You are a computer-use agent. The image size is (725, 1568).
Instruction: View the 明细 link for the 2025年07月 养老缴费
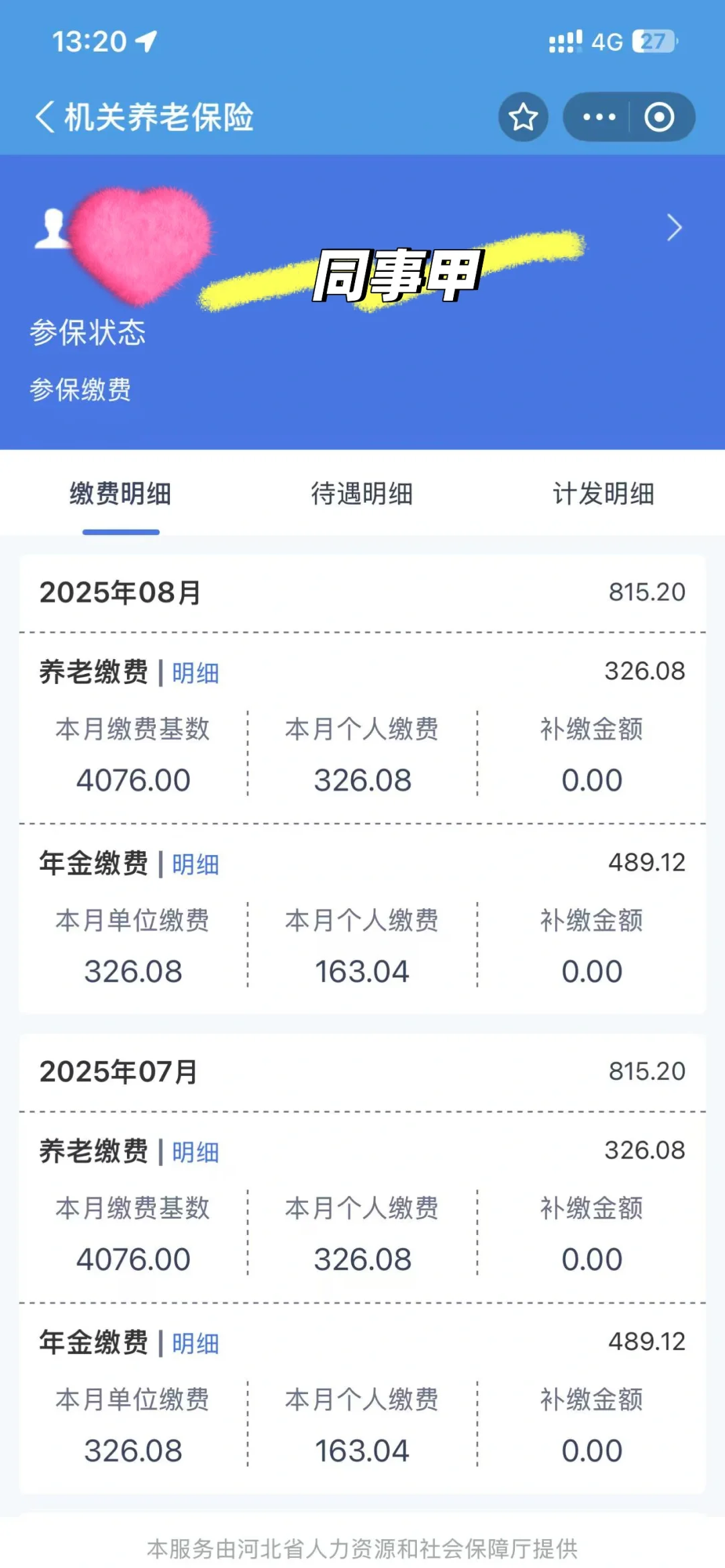coord(195,1152)
